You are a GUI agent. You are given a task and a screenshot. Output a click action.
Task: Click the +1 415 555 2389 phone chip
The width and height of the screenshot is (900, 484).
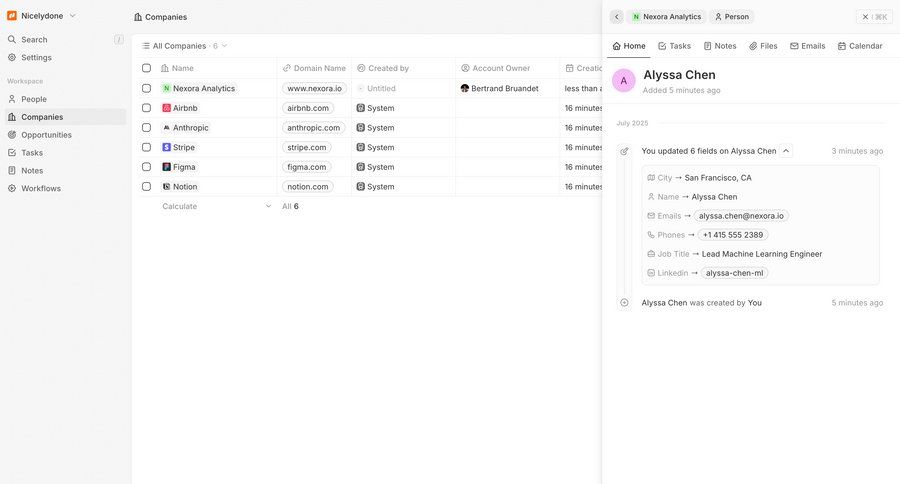click(732, 235)
